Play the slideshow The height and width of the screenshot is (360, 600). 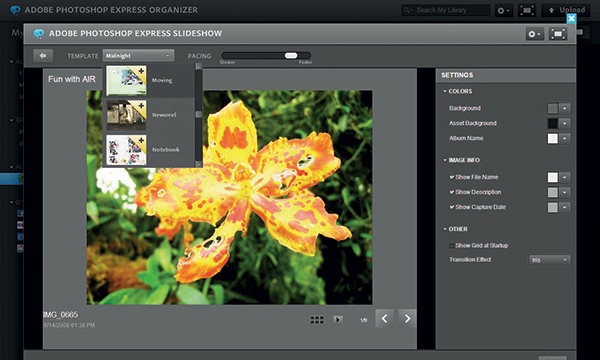click(338, 319)
